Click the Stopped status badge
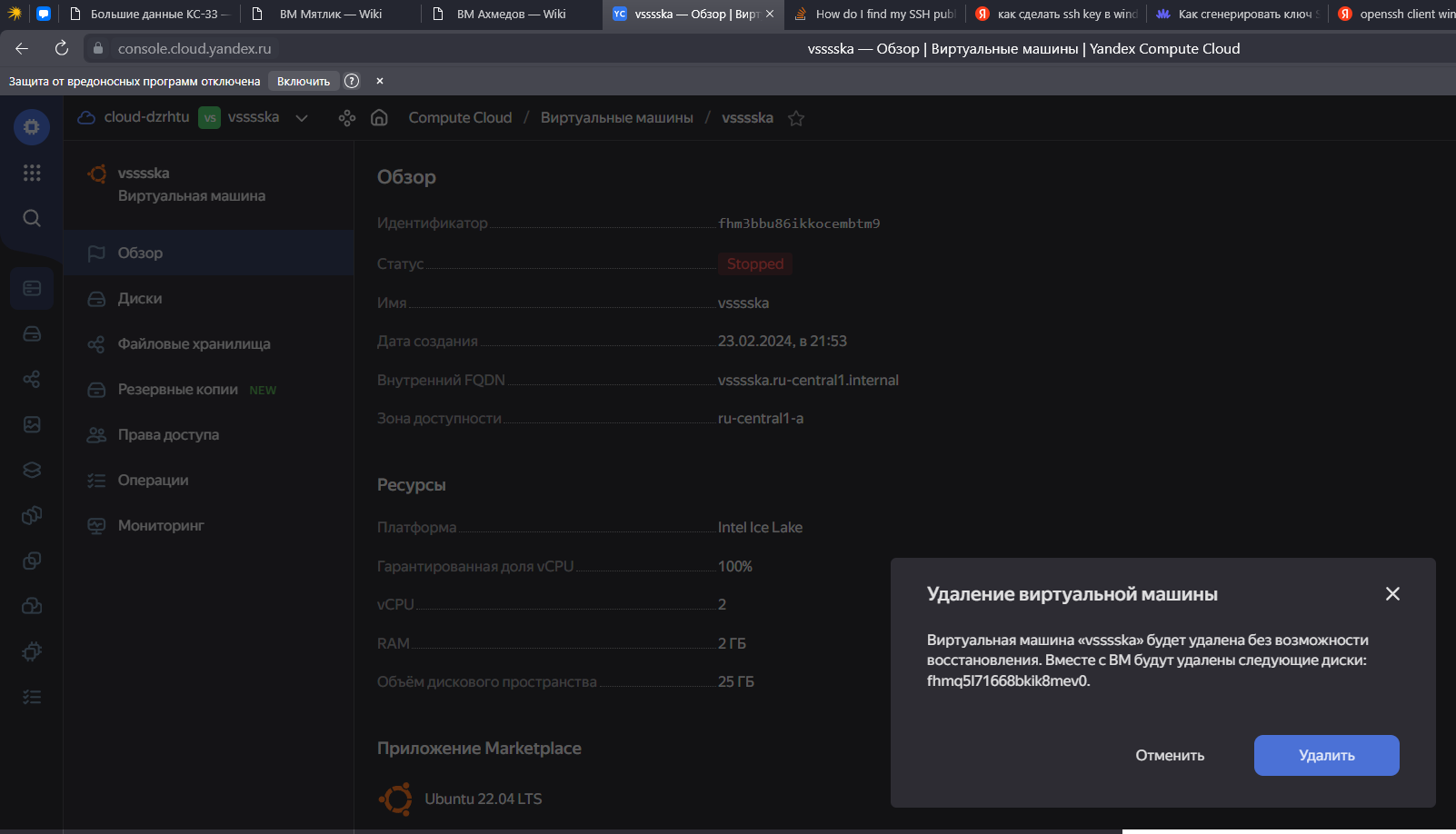This screenshot has width=1456, height=834. pyautogui.click(x=755, y=263)
